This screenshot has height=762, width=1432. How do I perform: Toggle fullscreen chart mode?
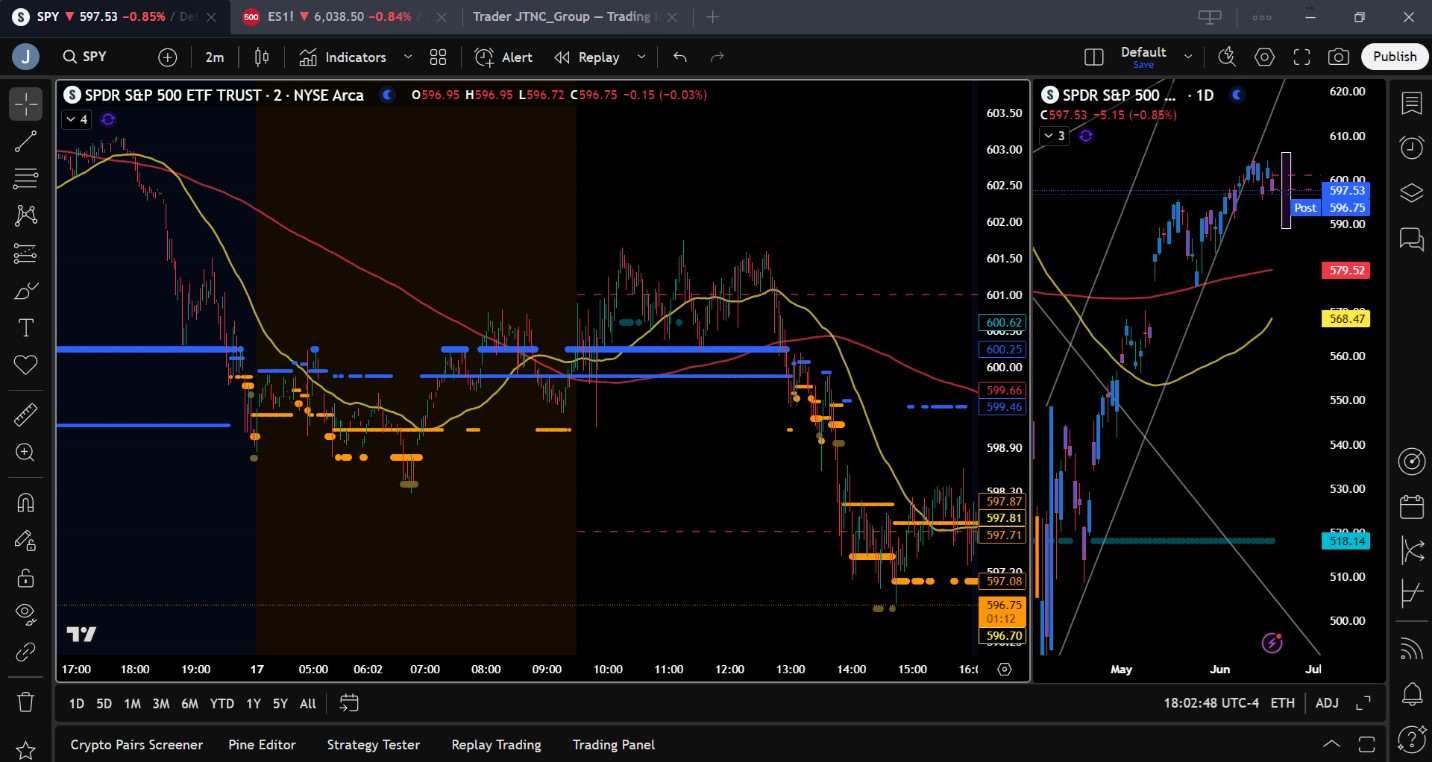pyautogui.click(x=1301, y=57)
